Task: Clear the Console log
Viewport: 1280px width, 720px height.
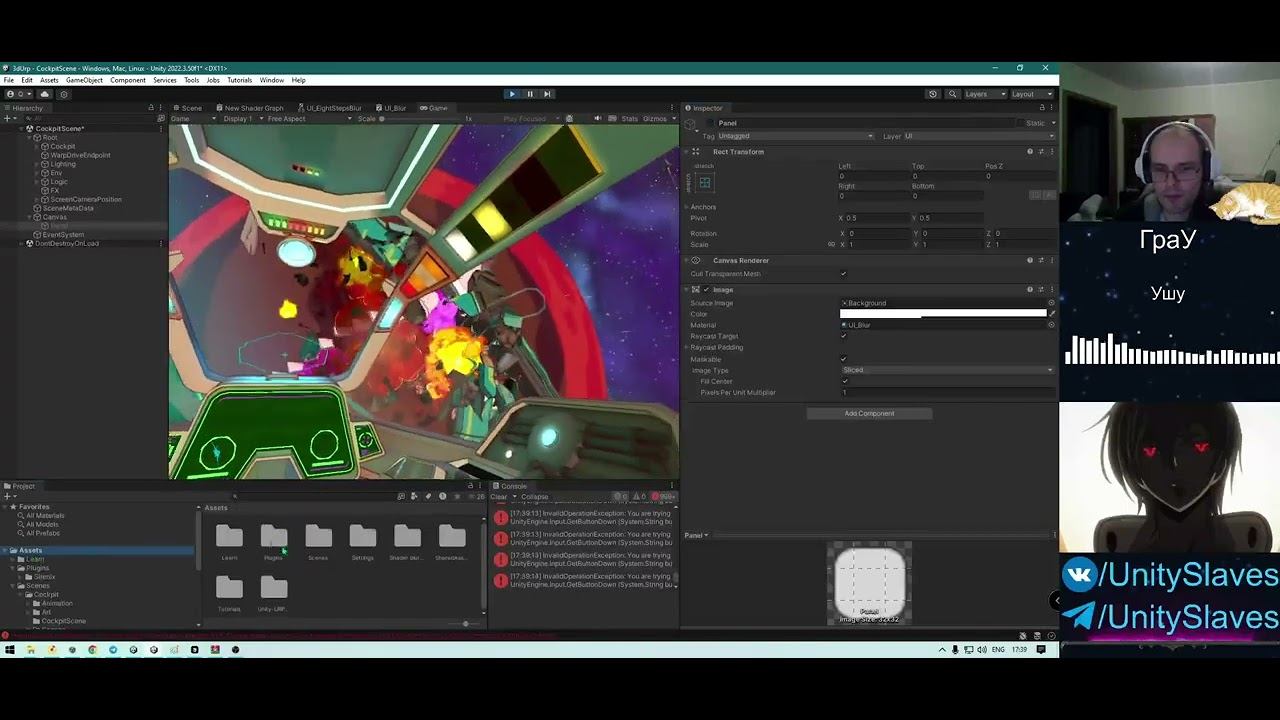Action: (x=497, y=497)
